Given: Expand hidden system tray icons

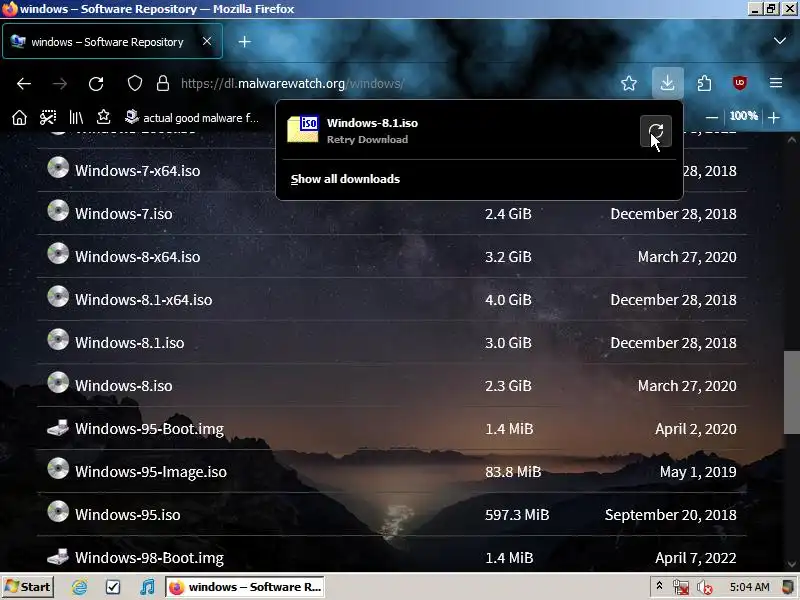Looking at the screenshot, I should pos(659,586).
